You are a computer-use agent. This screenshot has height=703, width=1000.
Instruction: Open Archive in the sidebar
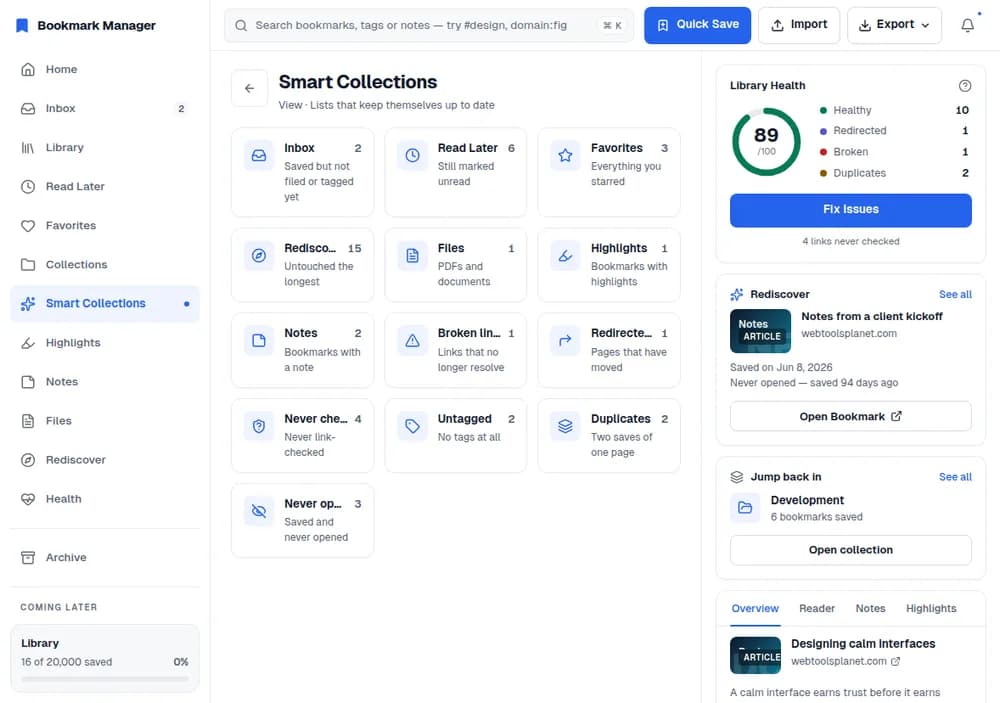pos(105,557)
